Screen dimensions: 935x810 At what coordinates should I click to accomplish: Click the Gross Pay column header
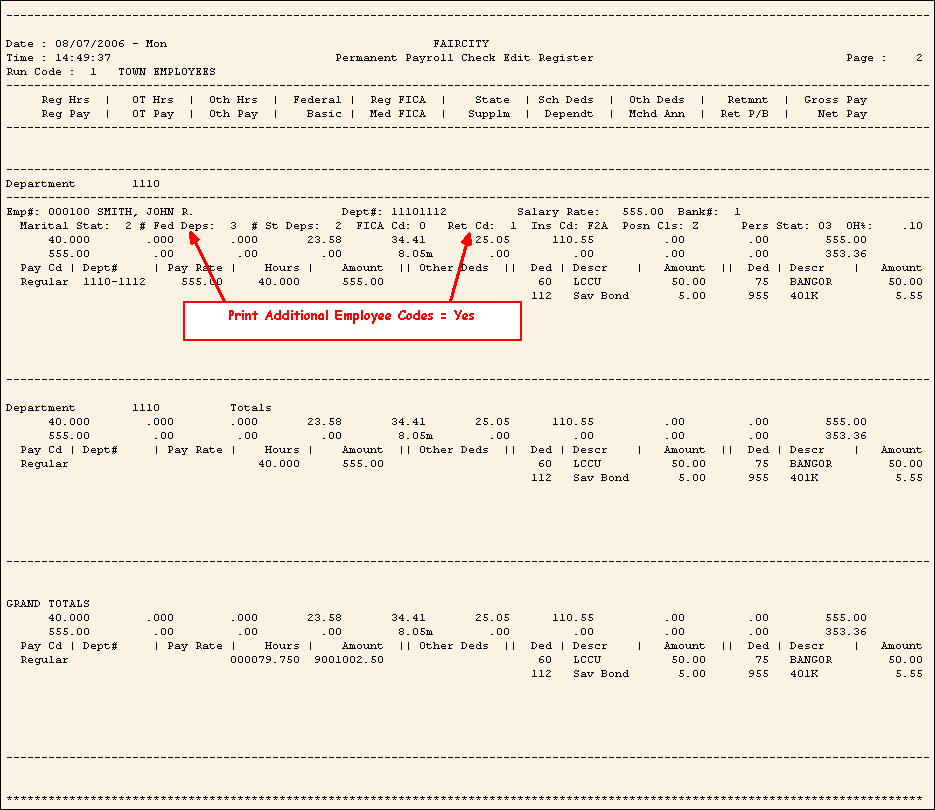pyautogui.click(x=835, y=100)
